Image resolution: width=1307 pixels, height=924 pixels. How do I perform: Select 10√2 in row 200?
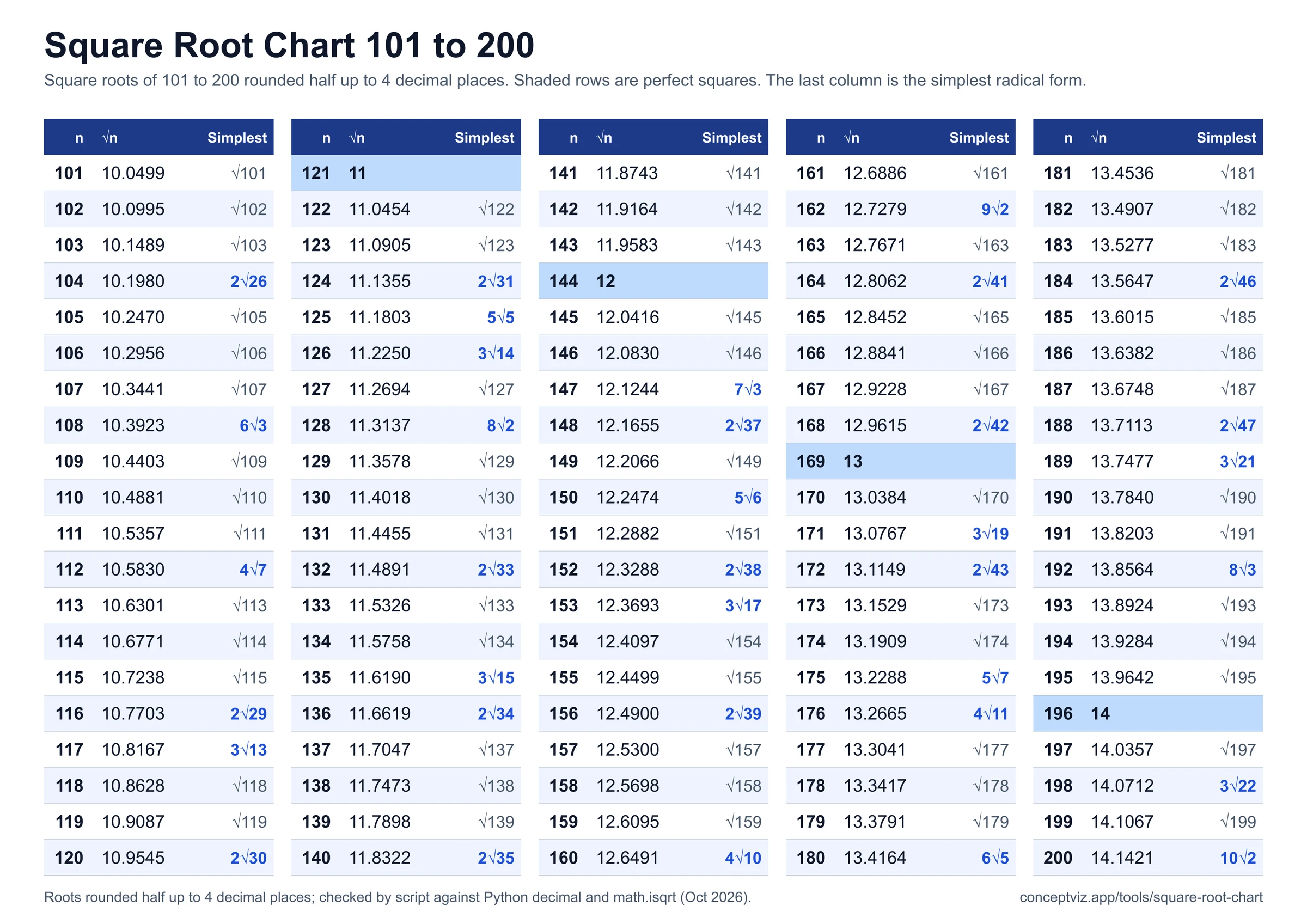point(1238,858)
